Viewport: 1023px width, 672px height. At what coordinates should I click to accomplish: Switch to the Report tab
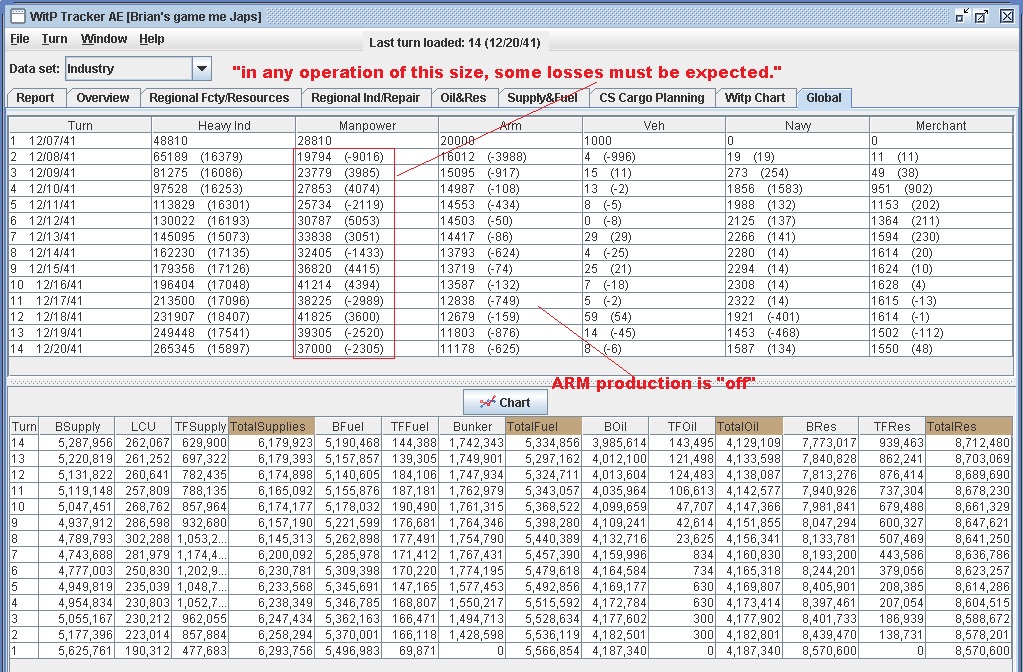point(35,98)
